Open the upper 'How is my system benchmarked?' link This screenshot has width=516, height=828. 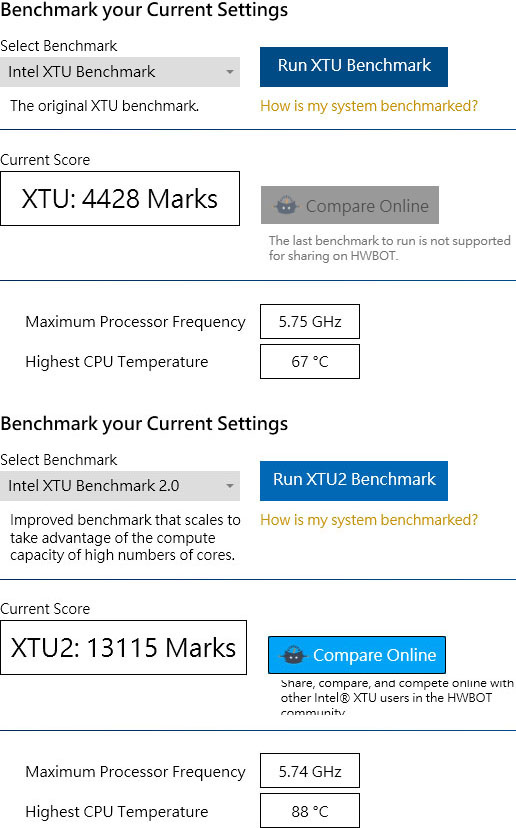(369, 106)
